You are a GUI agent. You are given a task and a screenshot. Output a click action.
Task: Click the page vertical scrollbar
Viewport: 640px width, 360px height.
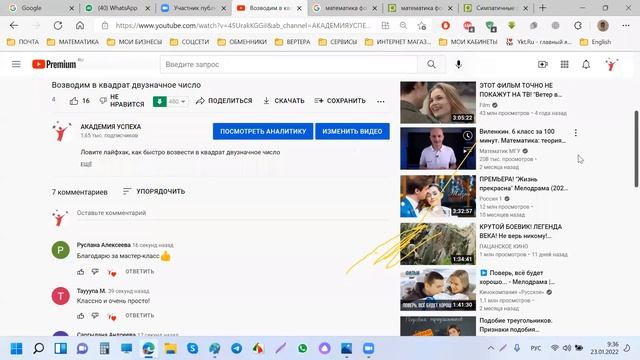tap(636, 149)
